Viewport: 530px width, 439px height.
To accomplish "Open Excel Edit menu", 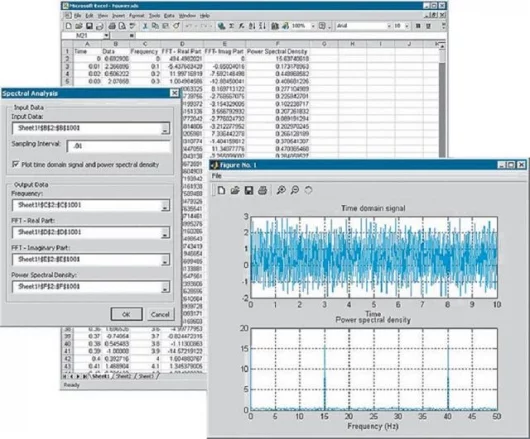I will pos(89,16).
